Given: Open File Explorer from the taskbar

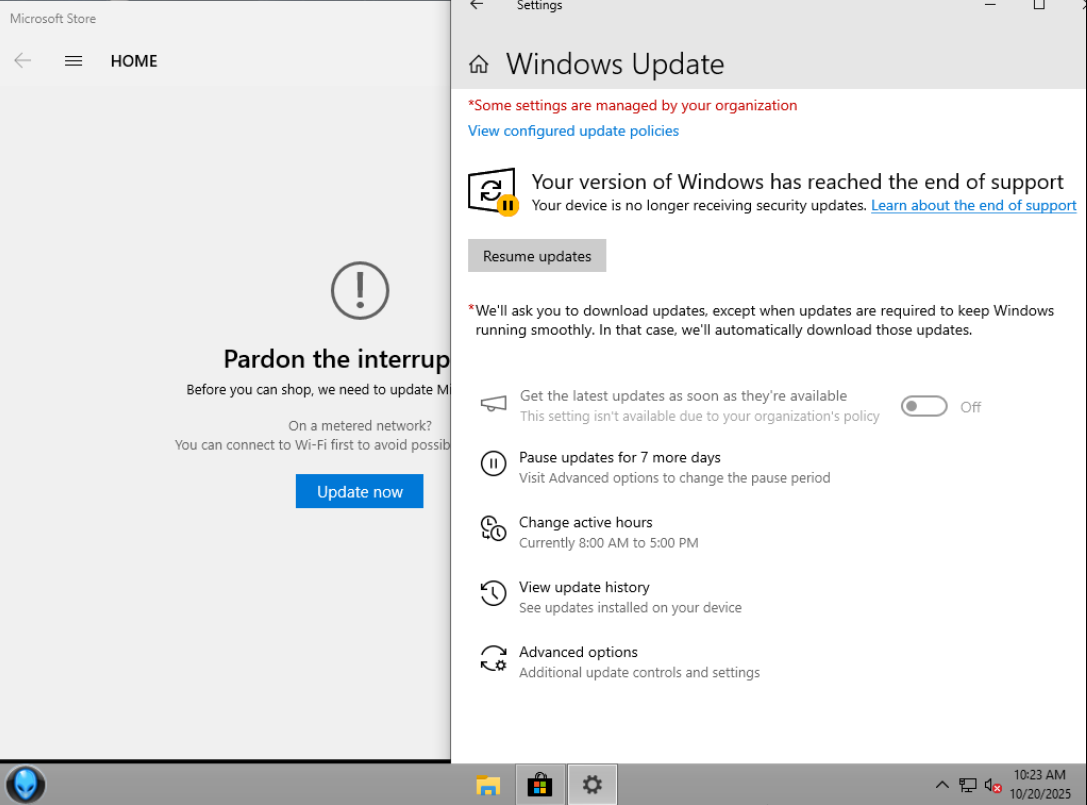Looking at the screenshot, I should coord(488,785).
